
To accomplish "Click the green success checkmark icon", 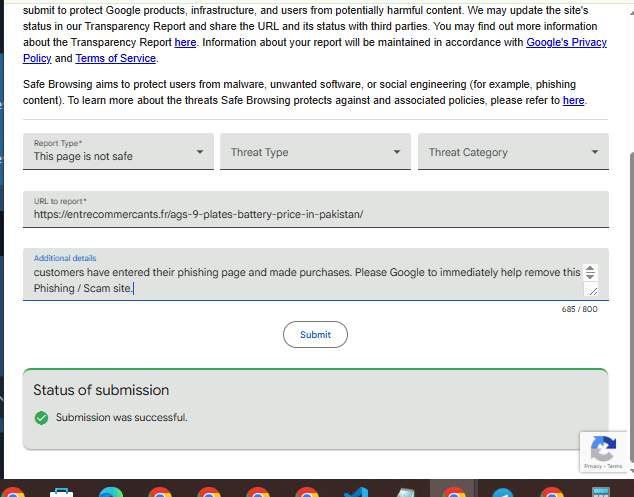I will [41, 417].
